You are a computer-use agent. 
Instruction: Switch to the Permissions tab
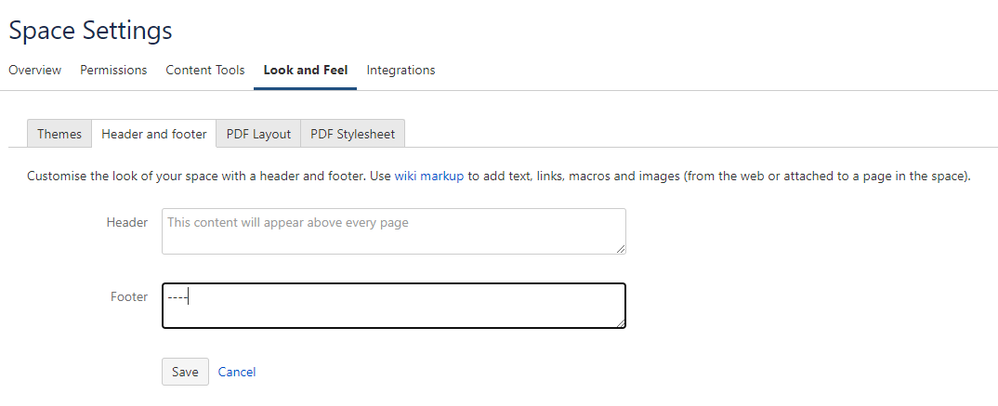pyautogui.click(x=113, y=70)
